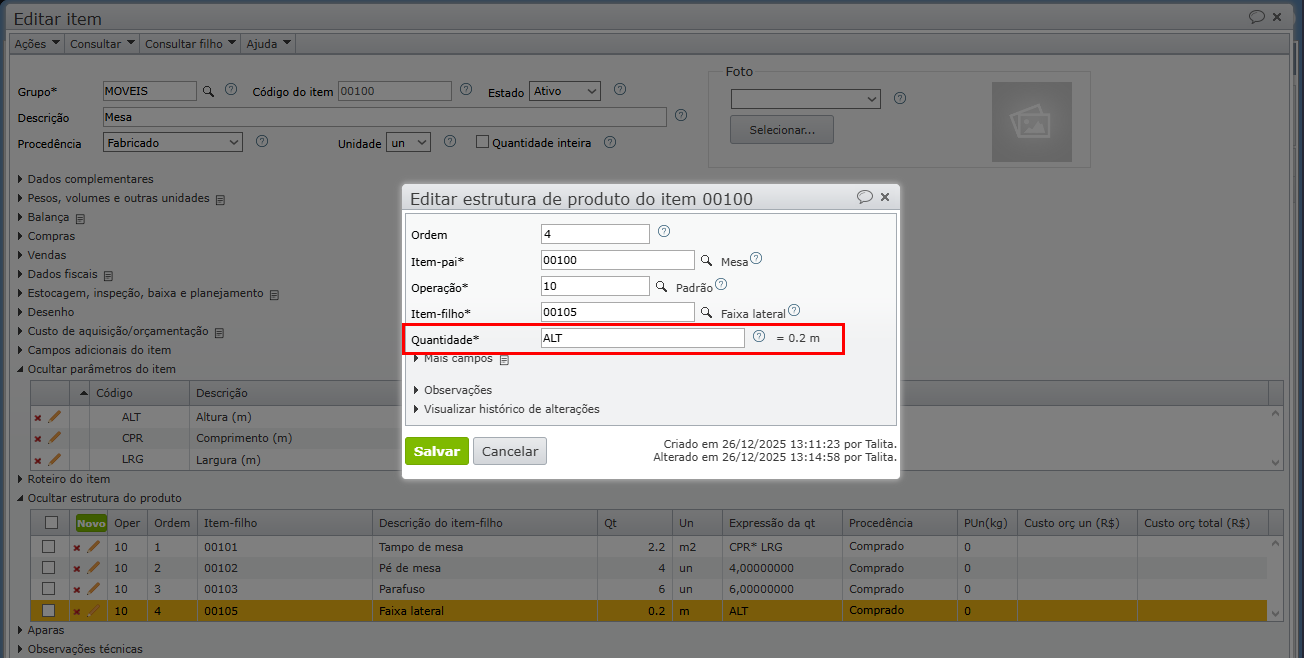Image resolution: width=1304 pixels, height=658 pixels.
Task: Open help icon beside Código do item
Action: pyautogui.click(x=465, y=89)
